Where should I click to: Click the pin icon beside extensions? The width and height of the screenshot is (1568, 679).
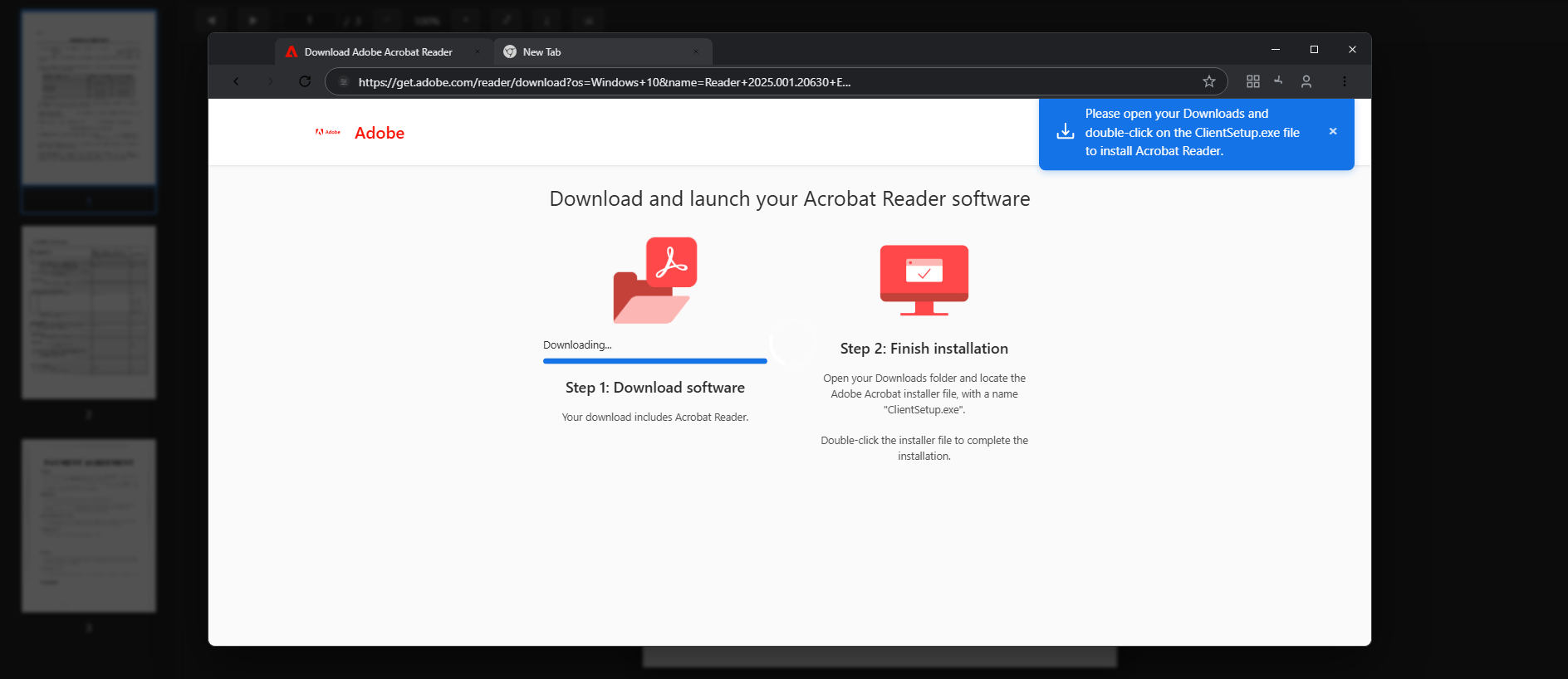pyautogui.click(x=1279, y=81)
